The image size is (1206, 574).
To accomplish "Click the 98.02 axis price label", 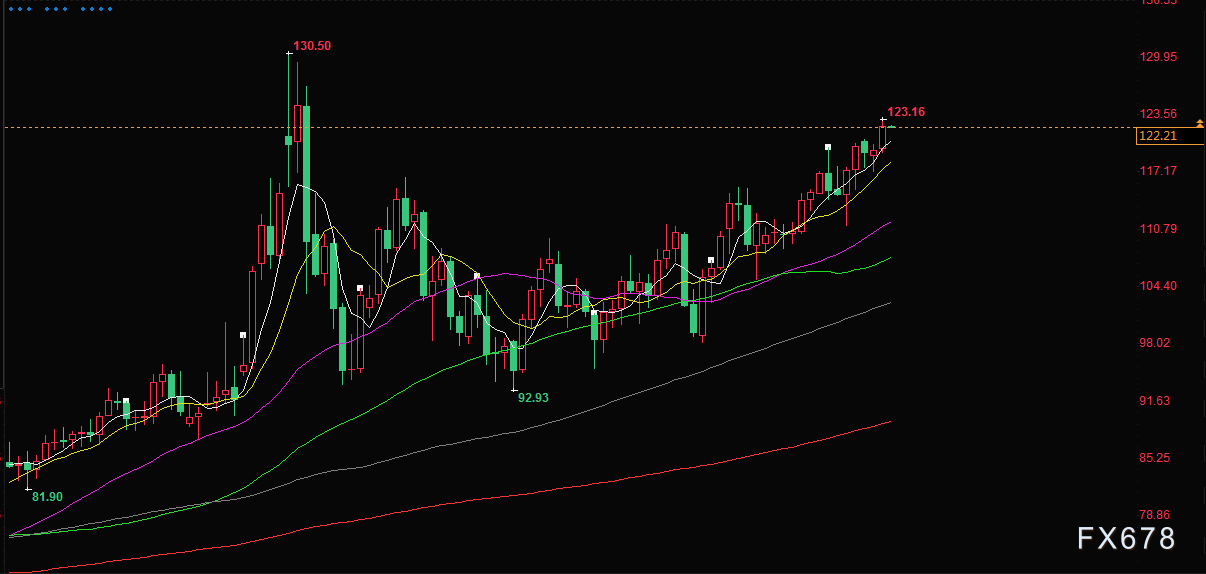I will (1158, 343).
